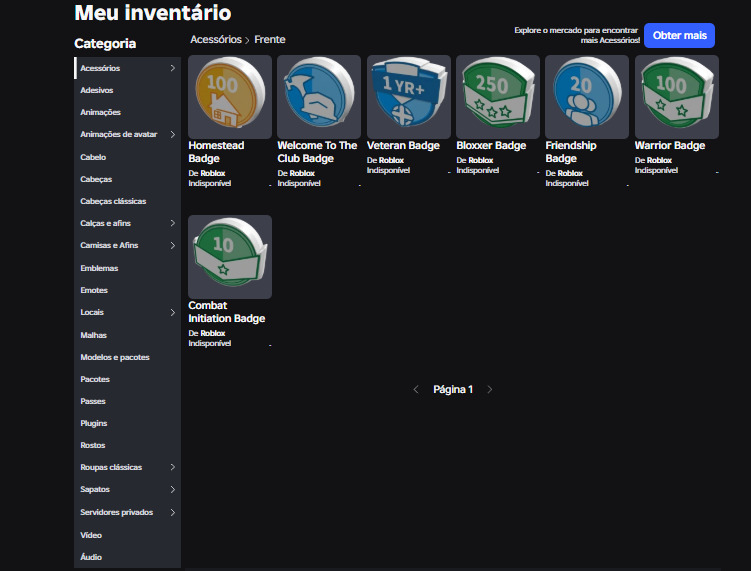Open the Bloxxer Badge 250 icon
751x571 pixels.
coord(497,97)
